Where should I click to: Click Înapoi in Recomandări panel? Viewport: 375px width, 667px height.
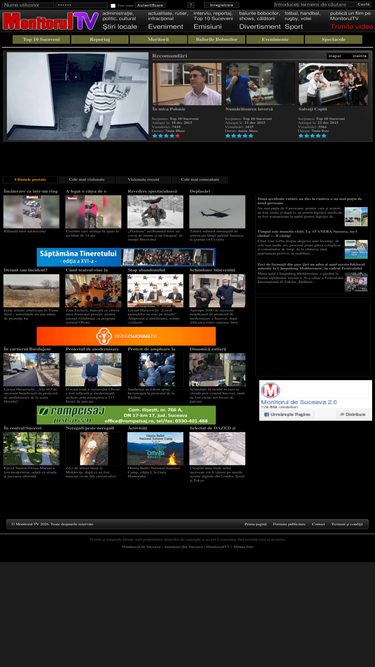(335, 56)
